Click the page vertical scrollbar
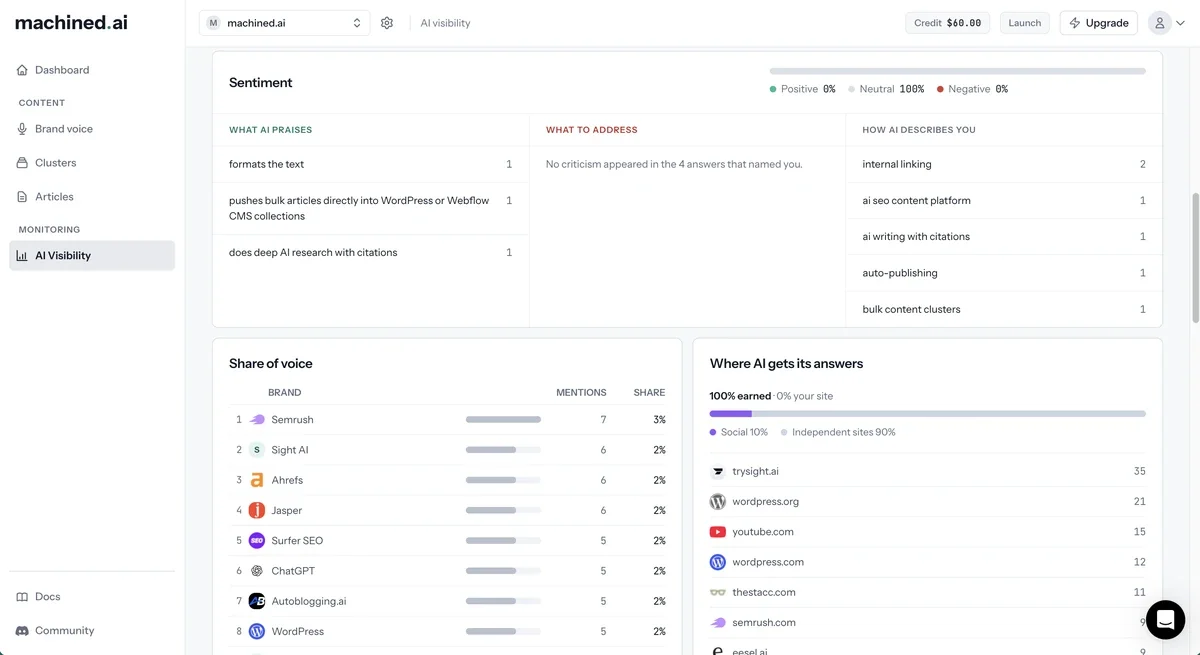The height and width of the screenshot is (655, 1200). point(1194,258)
